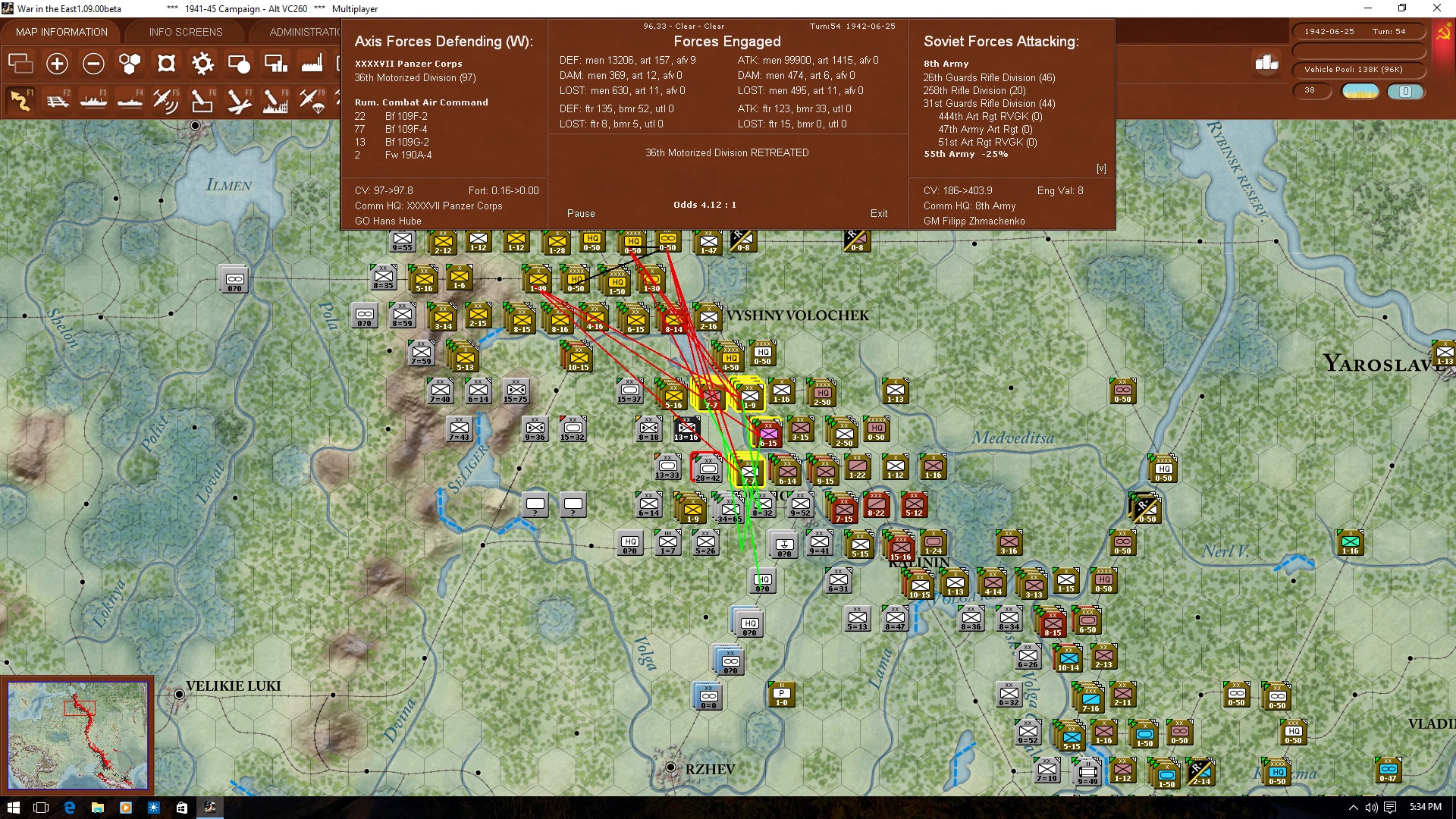Image resolution: width=1456 pixels, height=819 pixels.
Task: Select the black 13=16 unit counter
Action: tap(686, 428)
